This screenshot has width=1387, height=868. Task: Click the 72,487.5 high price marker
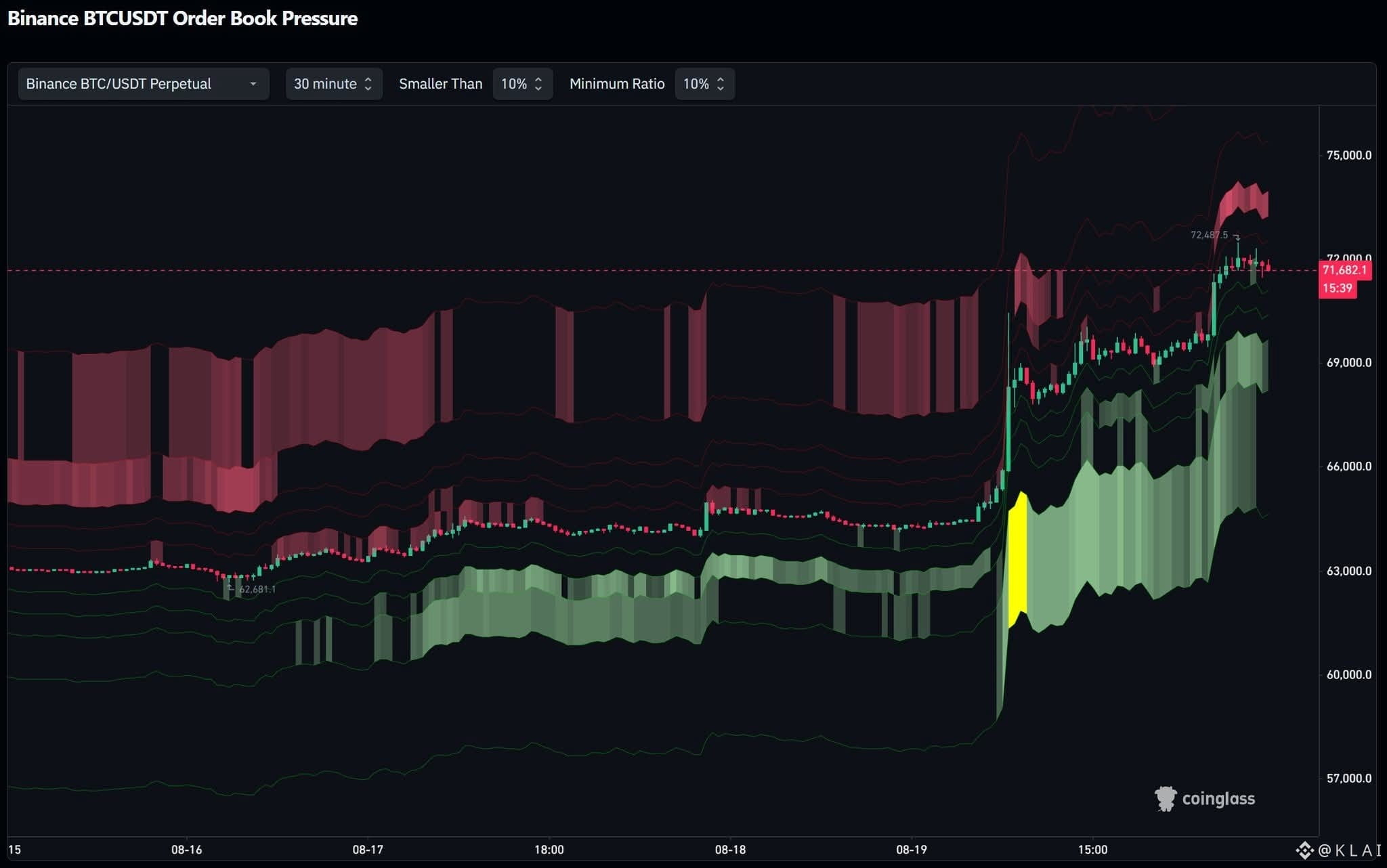click(x=1210, y=235)
